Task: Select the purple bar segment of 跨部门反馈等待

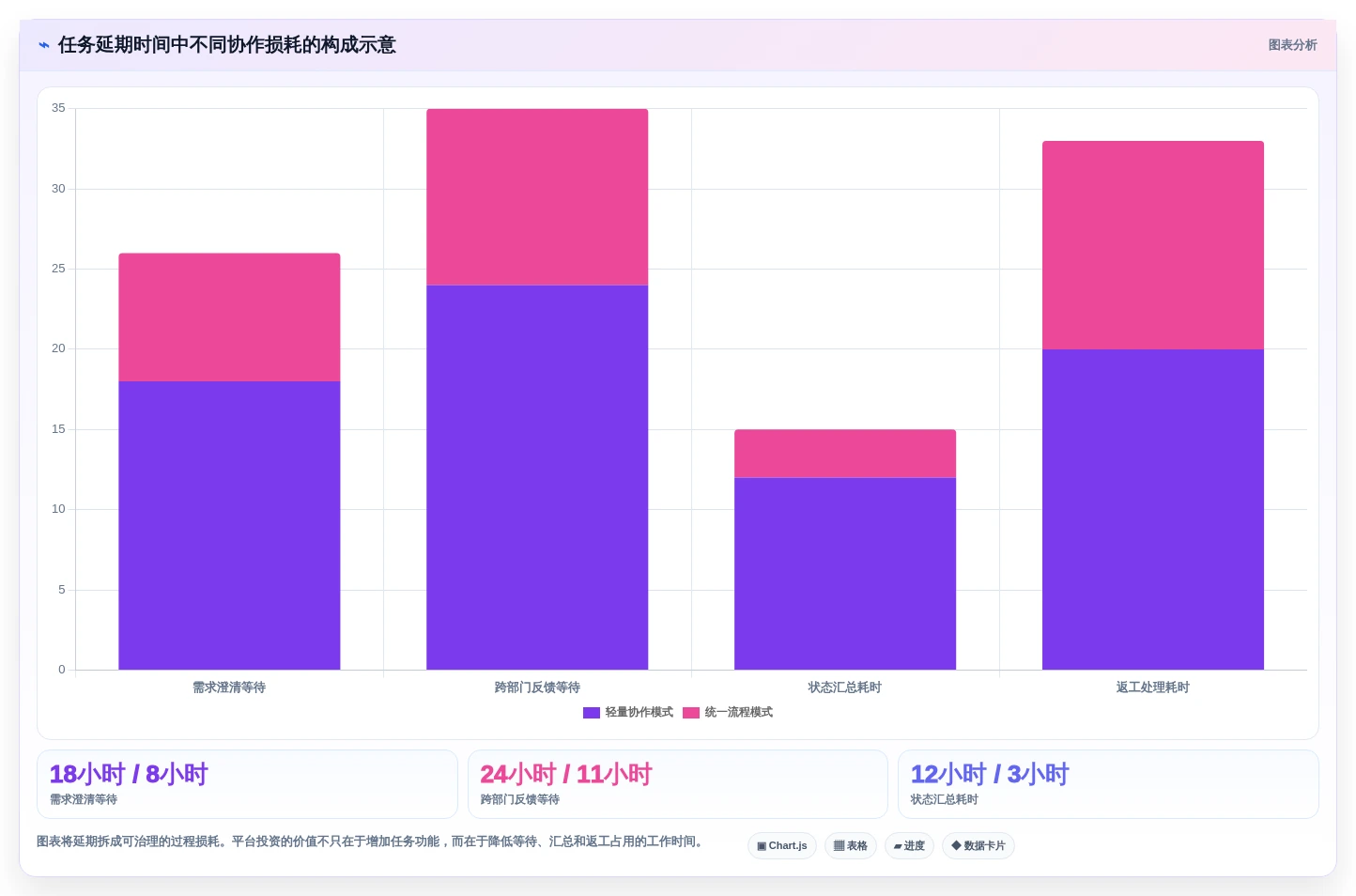Action: coord(537,477)
